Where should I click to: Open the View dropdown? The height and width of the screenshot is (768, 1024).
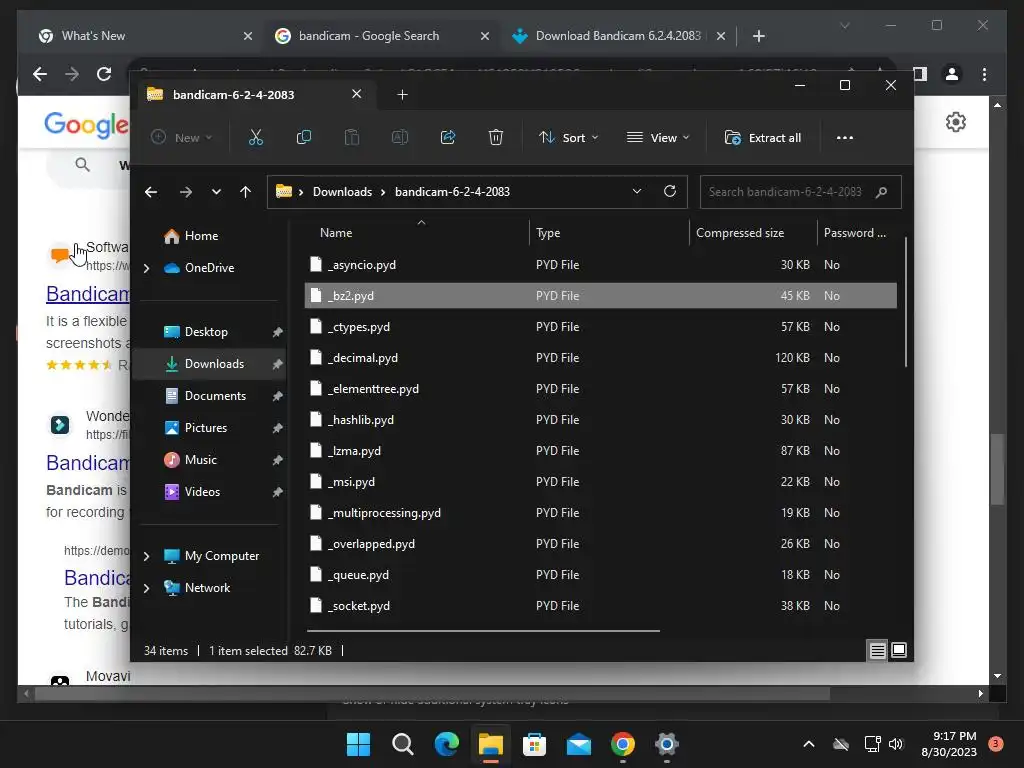(658, 138)
